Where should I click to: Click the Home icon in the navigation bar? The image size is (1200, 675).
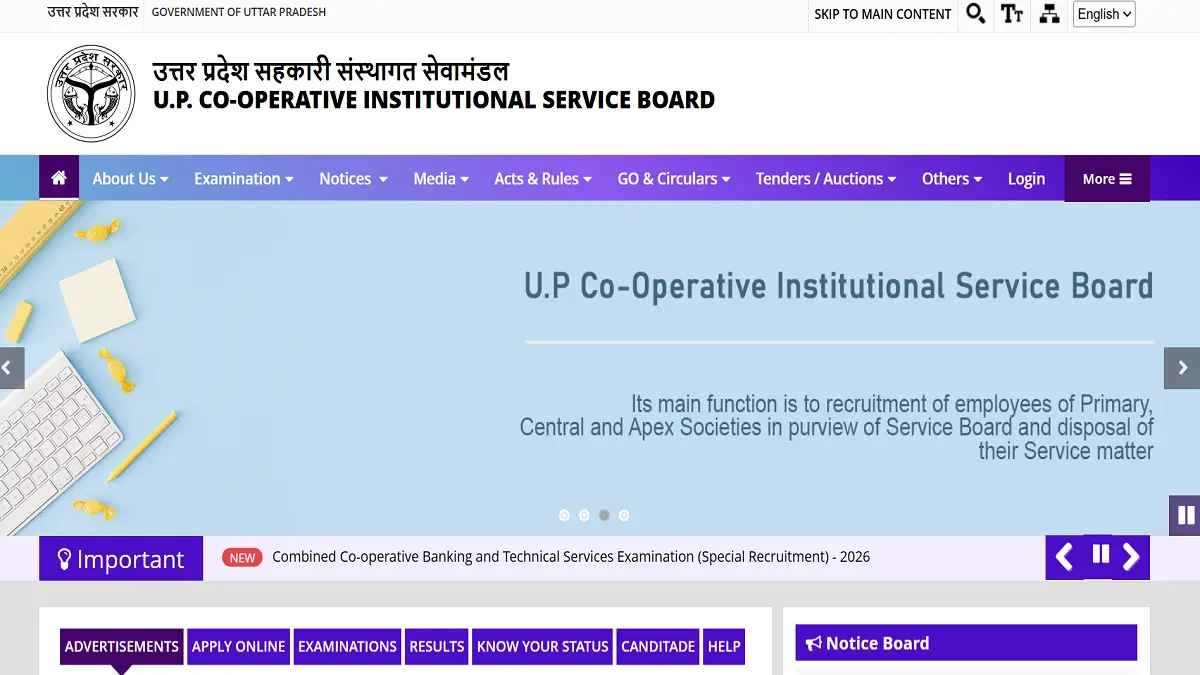tap(58, 178)
